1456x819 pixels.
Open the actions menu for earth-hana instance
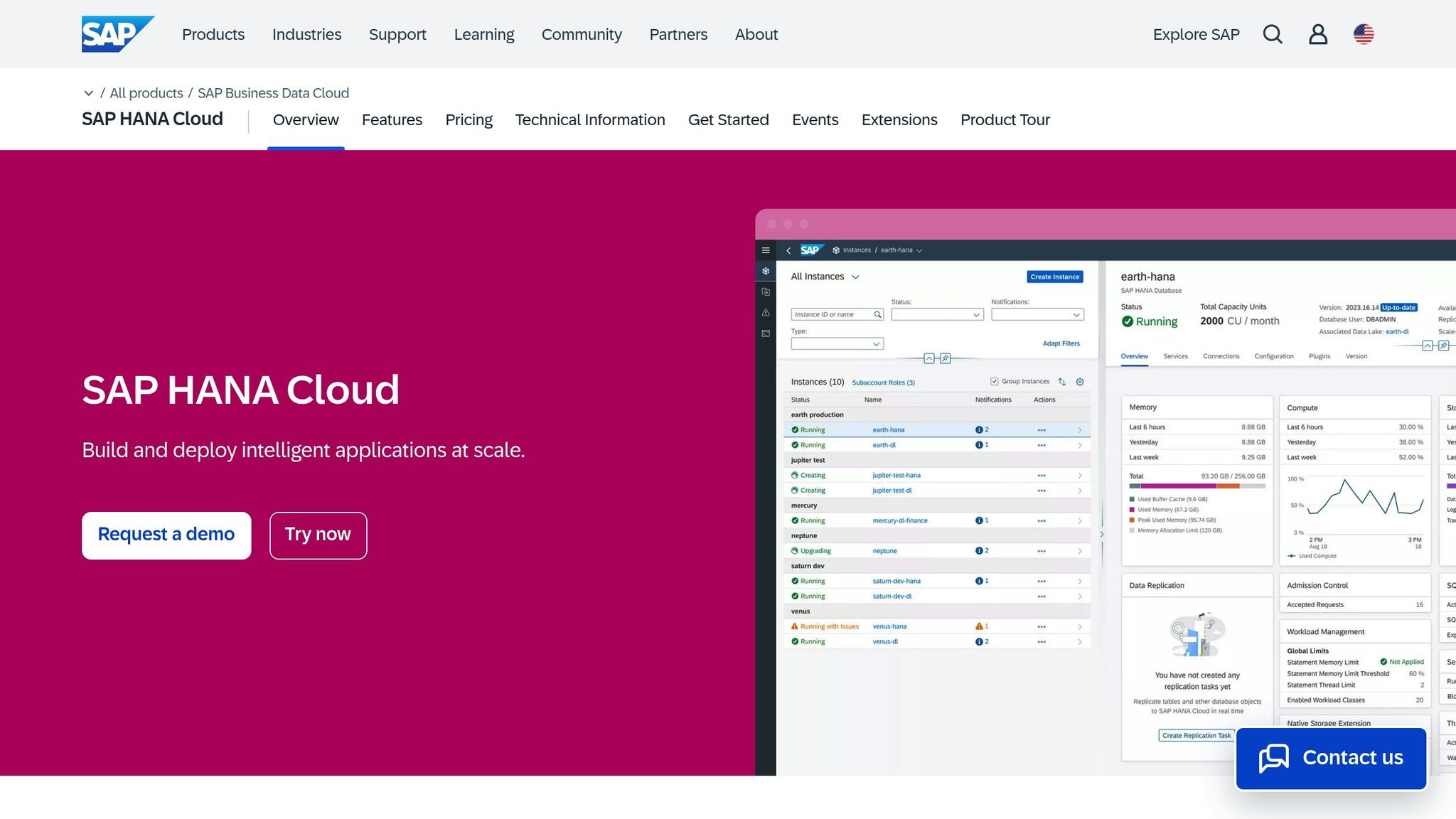(x=1042, y=429)
